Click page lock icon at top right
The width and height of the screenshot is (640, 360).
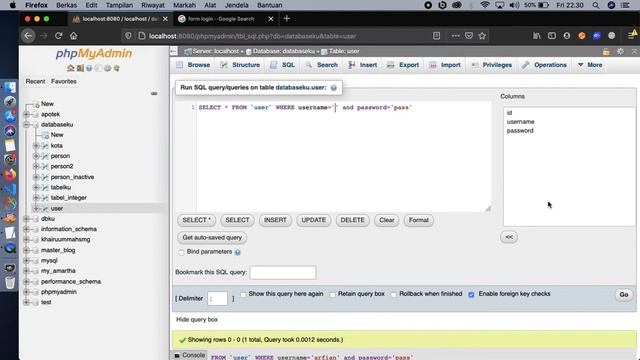click(x=606, y=51)
